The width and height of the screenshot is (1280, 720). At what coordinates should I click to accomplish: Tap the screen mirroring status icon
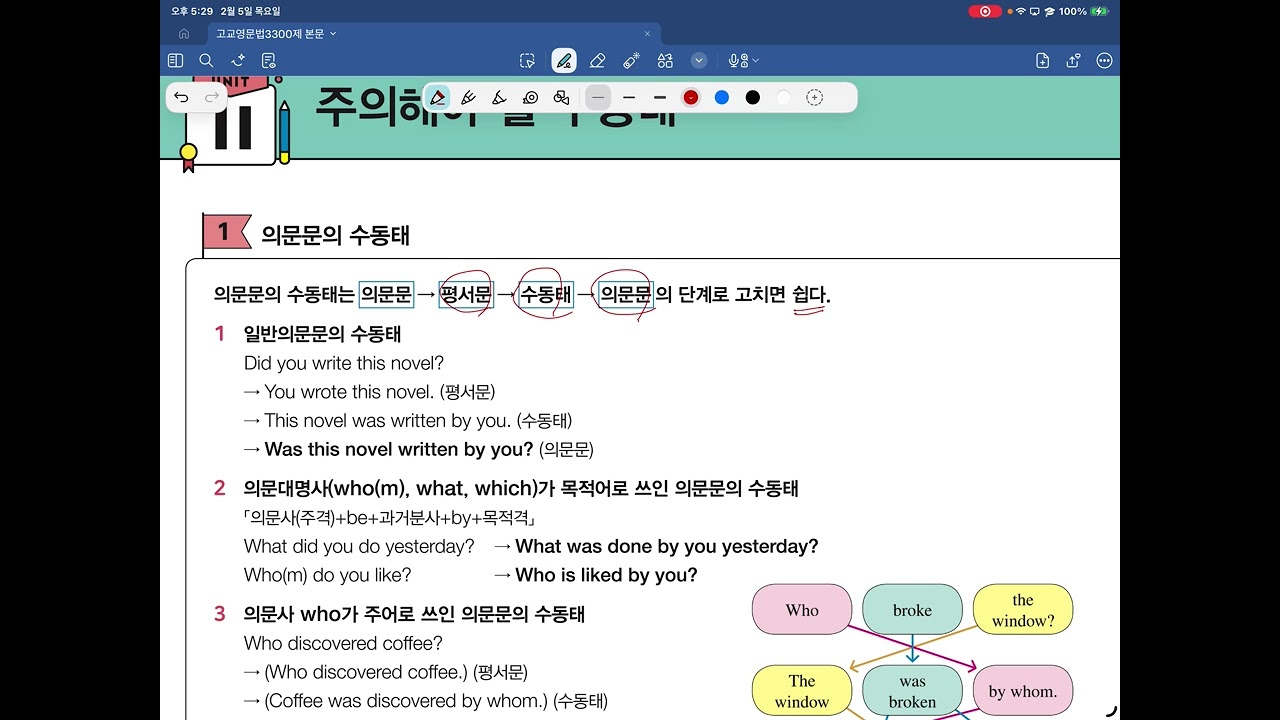pyautogui.click(x=1034, y=11)
